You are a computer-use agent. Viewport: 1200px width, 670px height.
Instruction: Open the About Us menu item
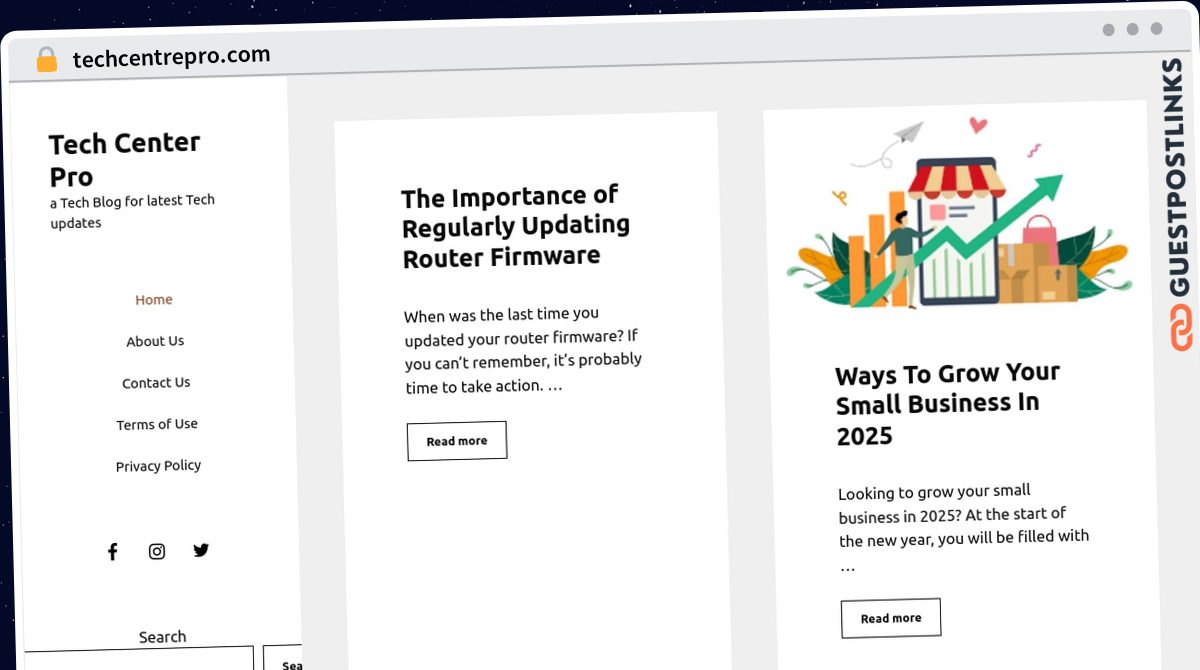[x=155, y=341]
